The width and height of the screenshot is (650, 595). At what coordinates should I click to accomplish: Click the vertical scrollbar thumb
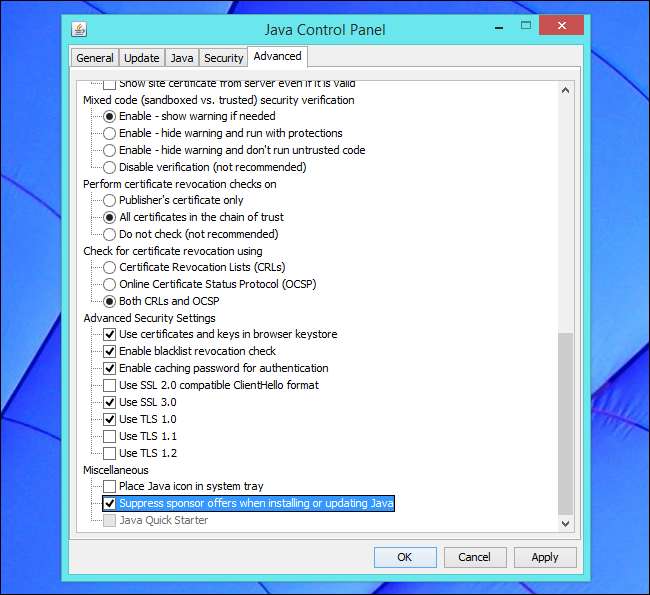tap(565, 423)
